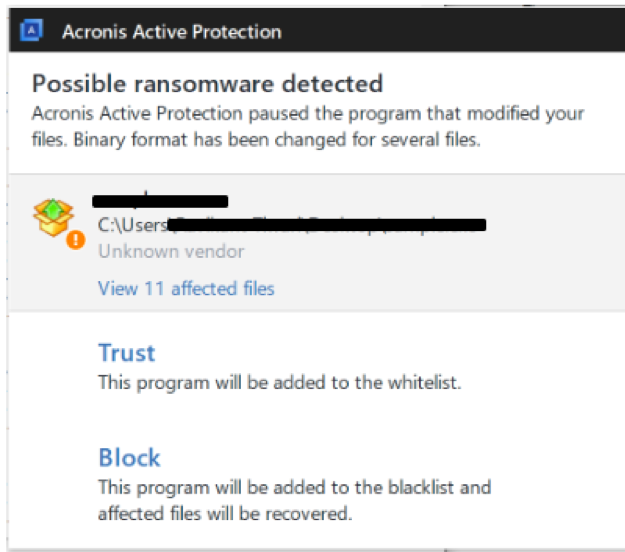Click the suspicious program's box icon
Image resolution: width=625 pixels, height=552 pixels.
tap(52, 217)
